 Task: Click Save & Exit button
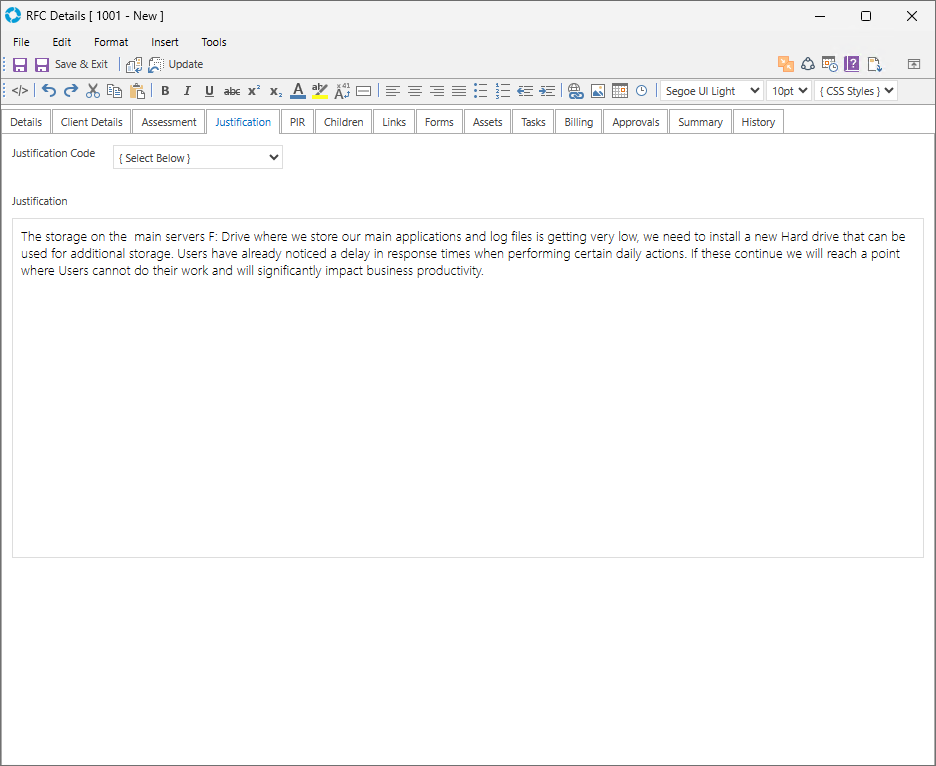72,64
